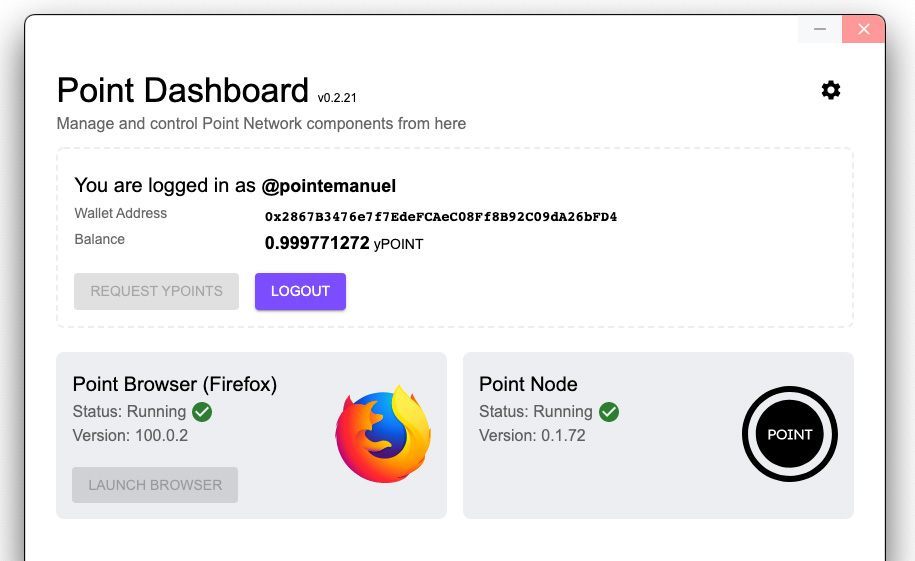Click the Point Browser (Firefox) heading
The height and width of the screenshot is (561, 915).
[x=175, y=384]
